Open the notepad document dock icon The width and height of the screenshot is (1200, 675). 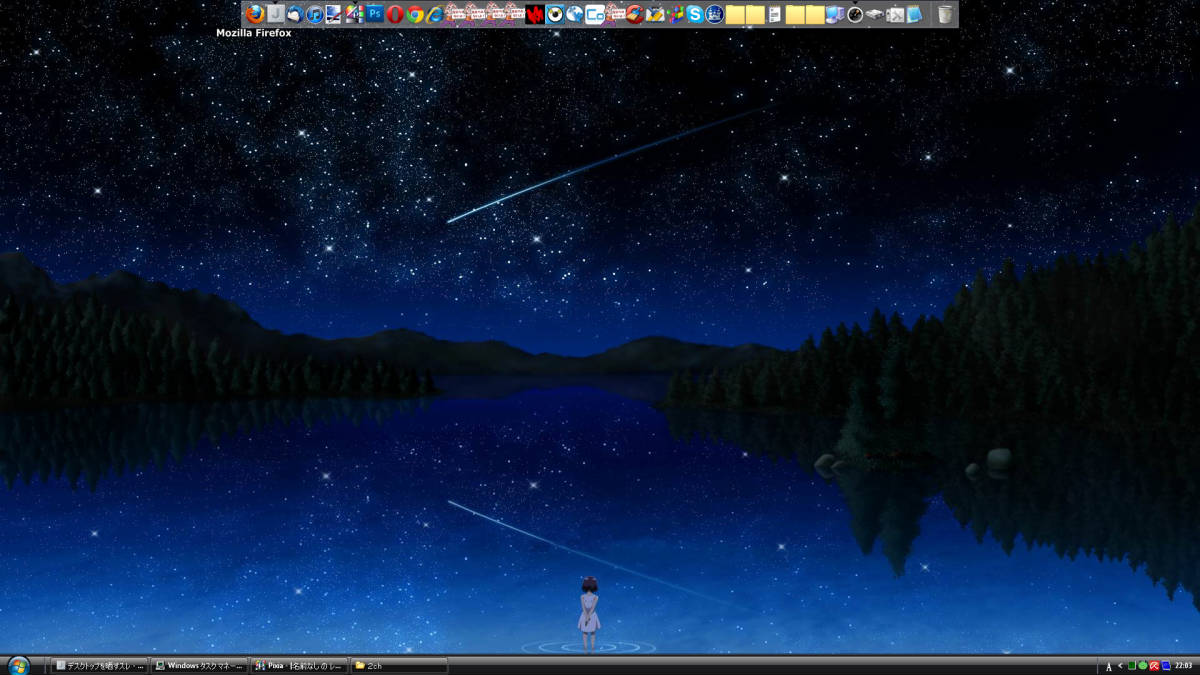pyautogui.click(x=775, y=14)
